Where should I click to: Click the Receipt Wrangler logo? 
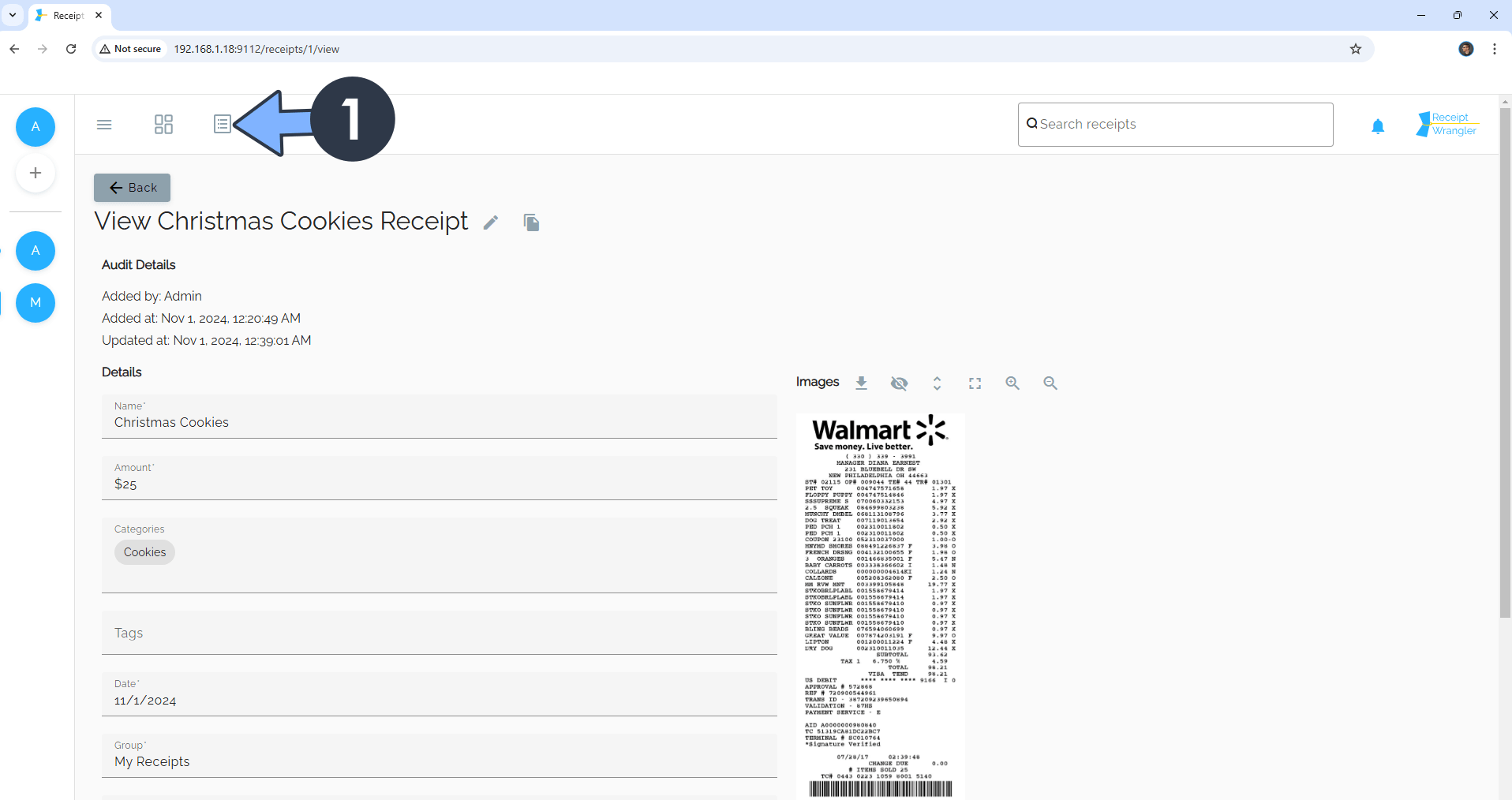coord(1447,124)
